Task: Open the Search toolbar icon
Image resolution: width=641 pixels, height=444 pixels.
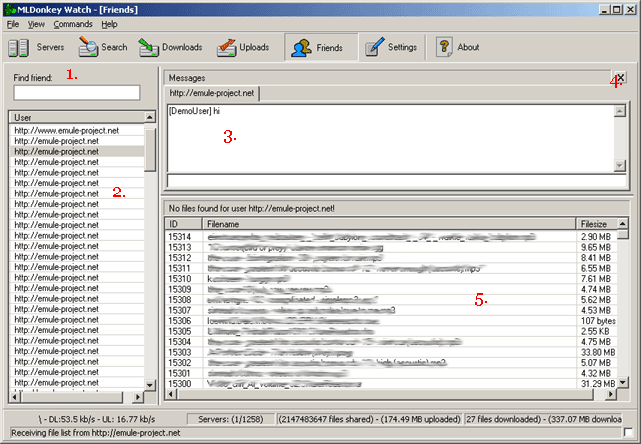Action: coord(89,47)
